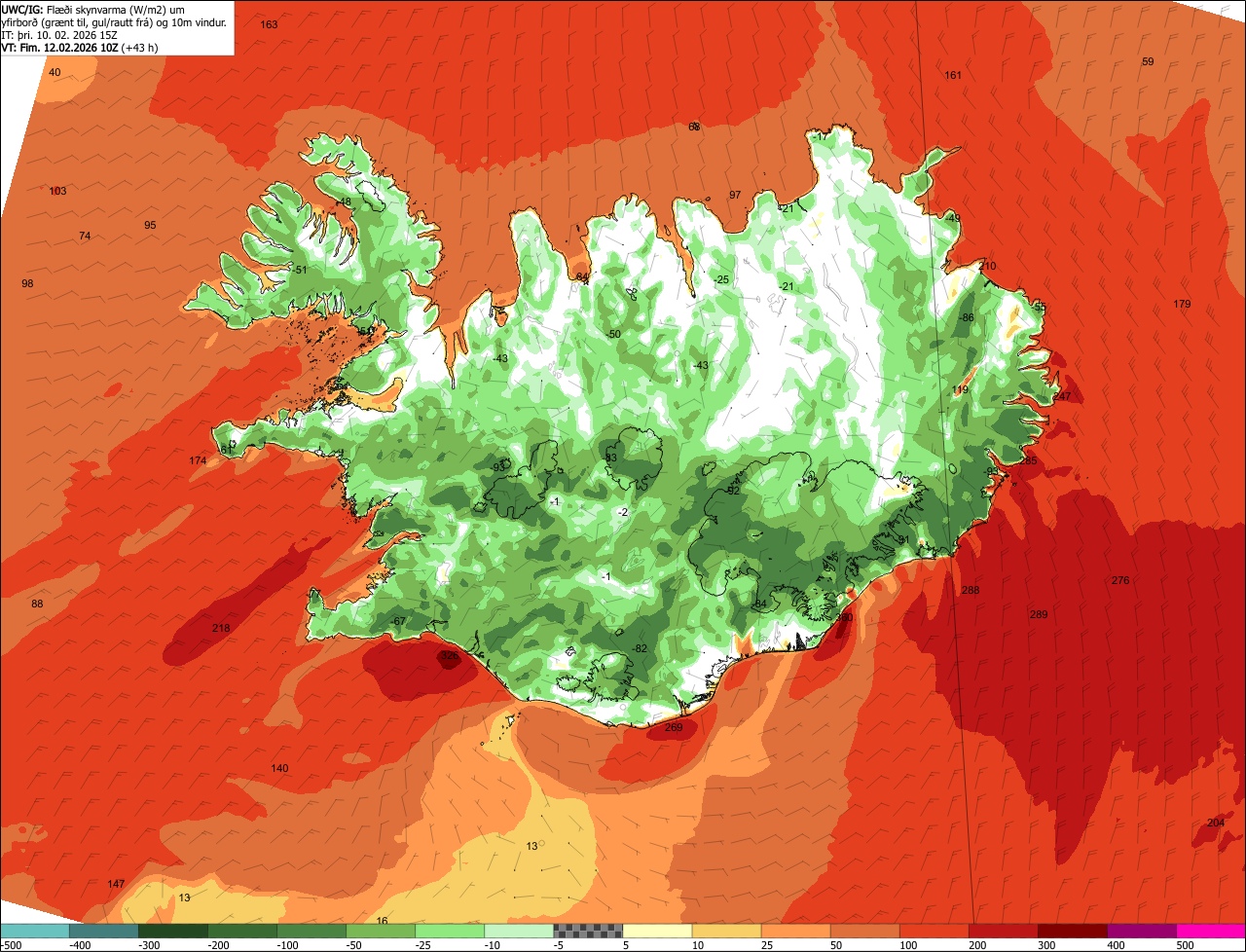Click the 210 flux value on the map
1246x952 pixels.
[988, 266]
